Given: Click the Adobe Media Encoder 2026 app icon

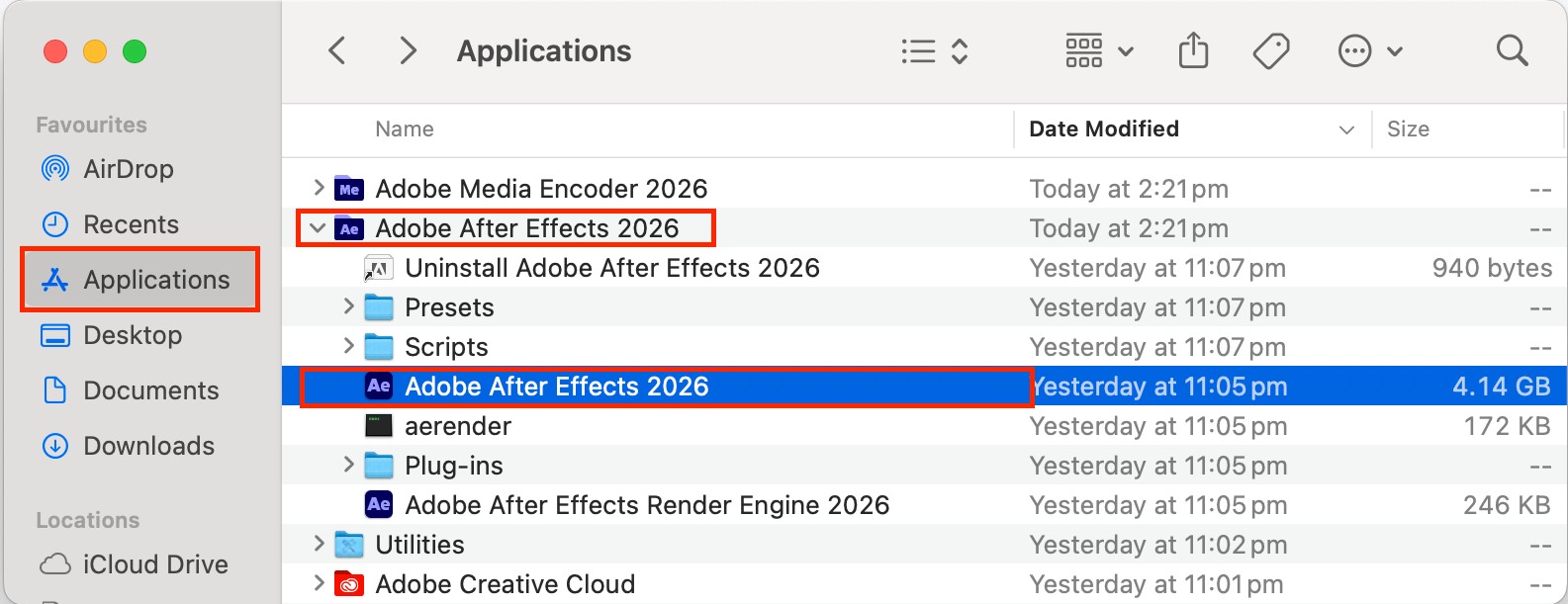Looking at the screenshot, I should pyautogui.click(x=347, y=188).
